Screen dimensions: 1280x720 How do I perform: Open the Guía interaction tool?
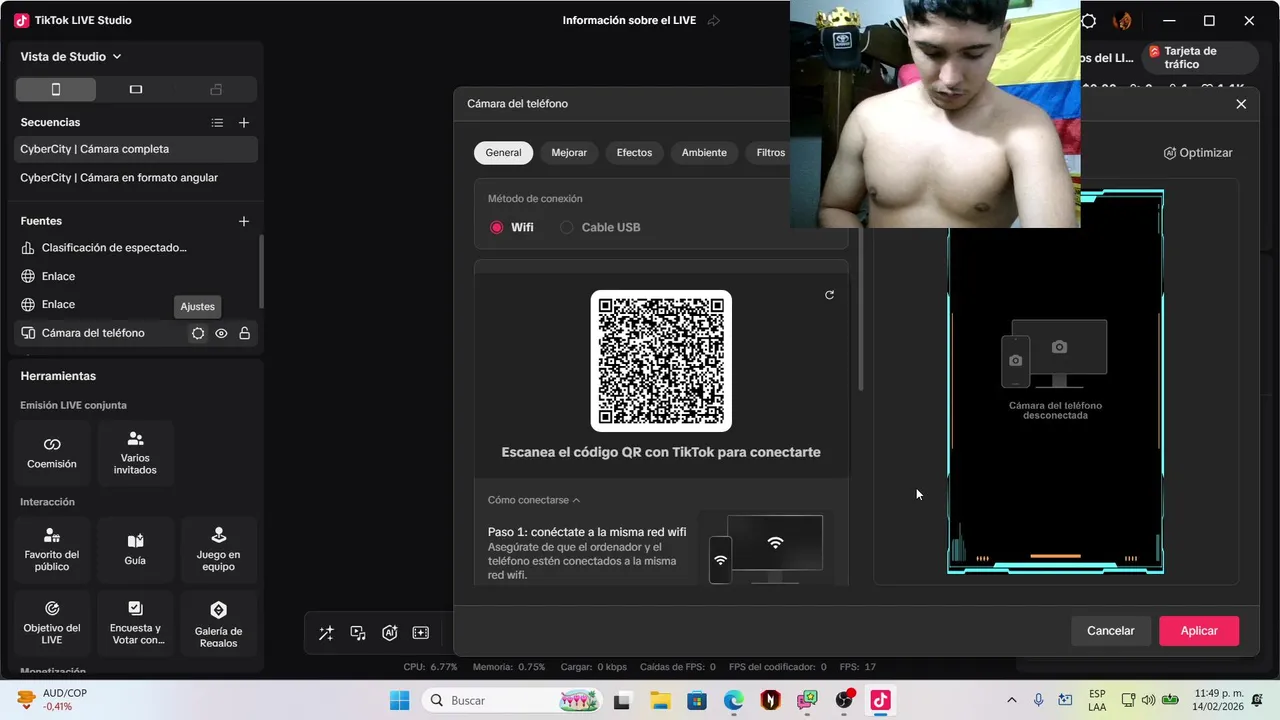135,550
